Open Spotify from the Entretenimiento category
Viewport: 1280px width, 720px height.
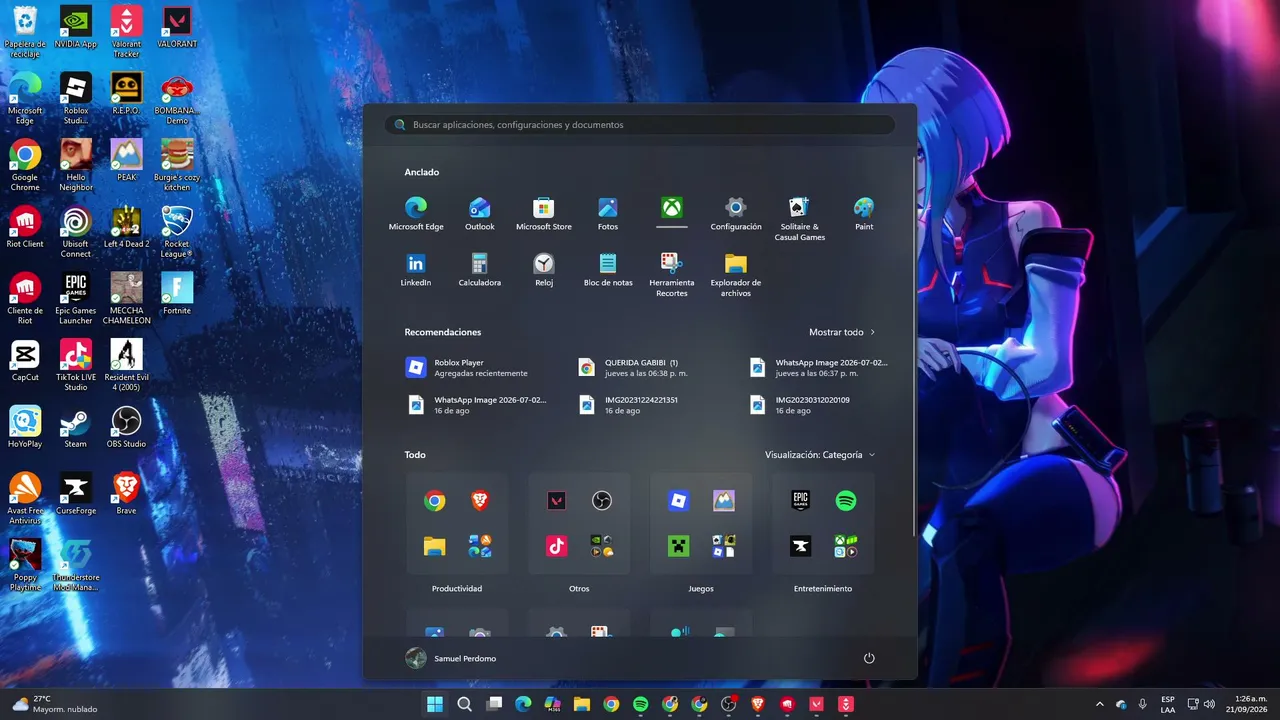click(x=846, y=501)
